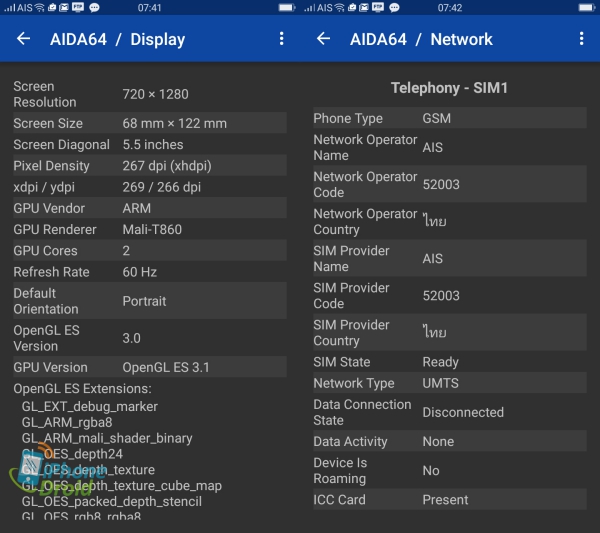Screen dimensions: 600x533
Task: Select GL_ARM_mali_shader_binary extension
Action: point(107,438)
